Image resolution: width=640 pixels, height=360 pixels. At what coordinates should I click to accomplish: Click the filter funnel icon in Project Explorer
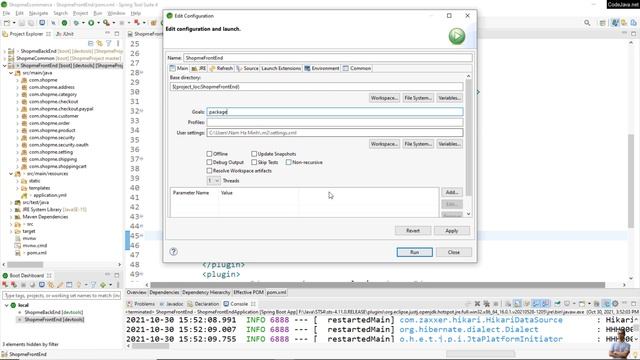click(x=109, y=43)
